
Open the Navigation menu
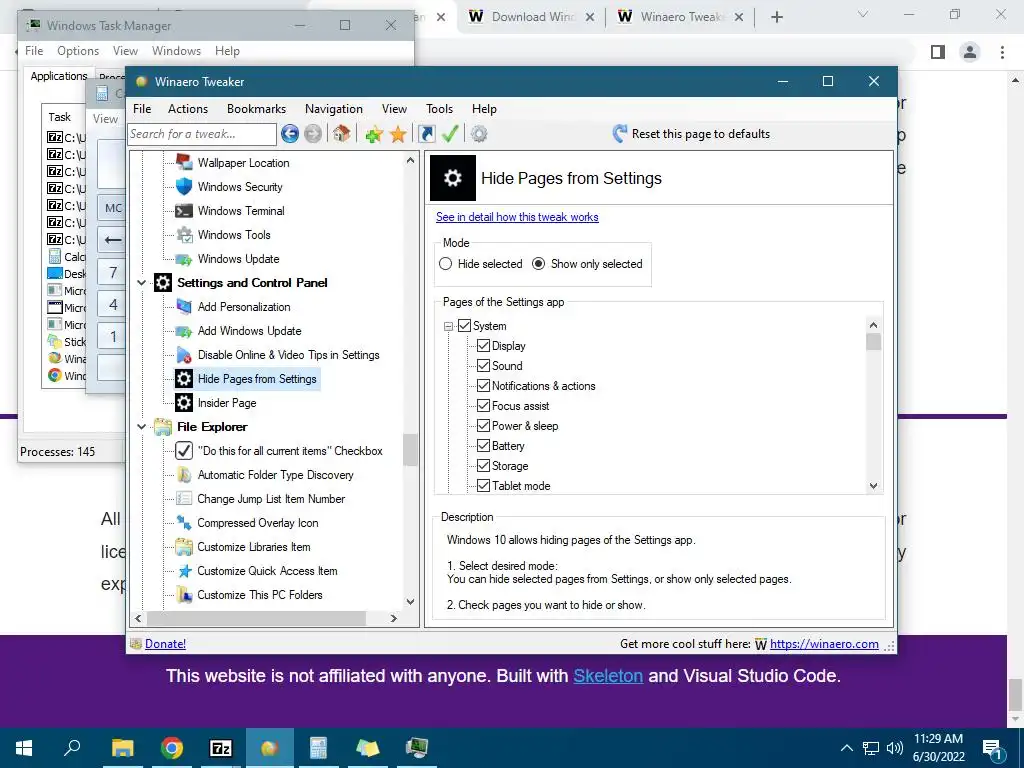(334, 109)
